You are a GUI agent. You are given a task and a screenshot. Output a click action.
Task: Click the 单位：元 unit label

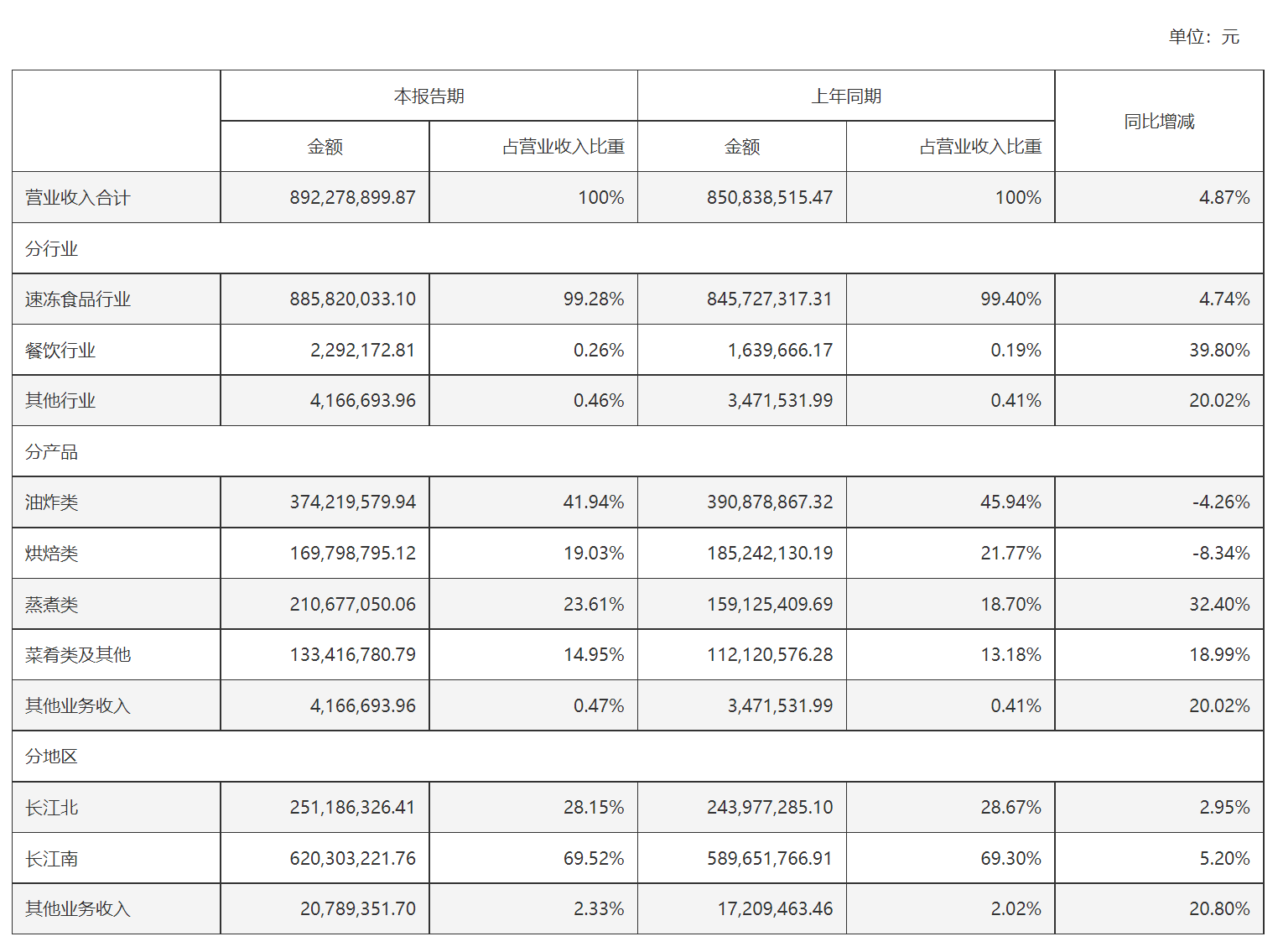pyautogui.click(x=1203, y=37)
